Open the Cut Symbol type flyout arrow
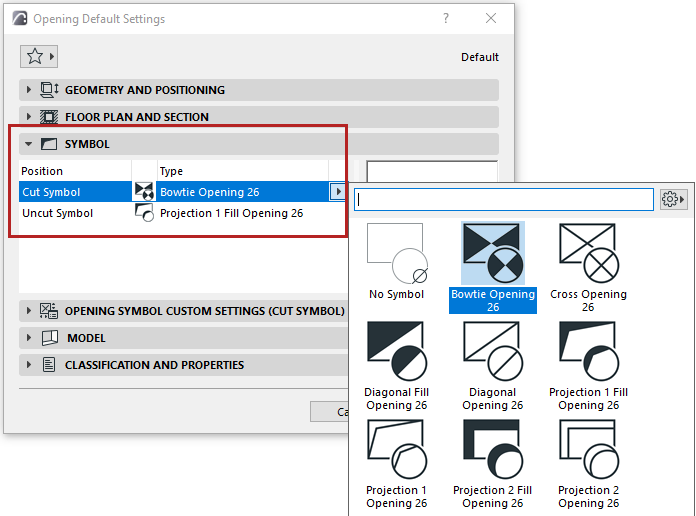This screenshot has height=516, width=696. pyautogui.click(x=337, y=191)
